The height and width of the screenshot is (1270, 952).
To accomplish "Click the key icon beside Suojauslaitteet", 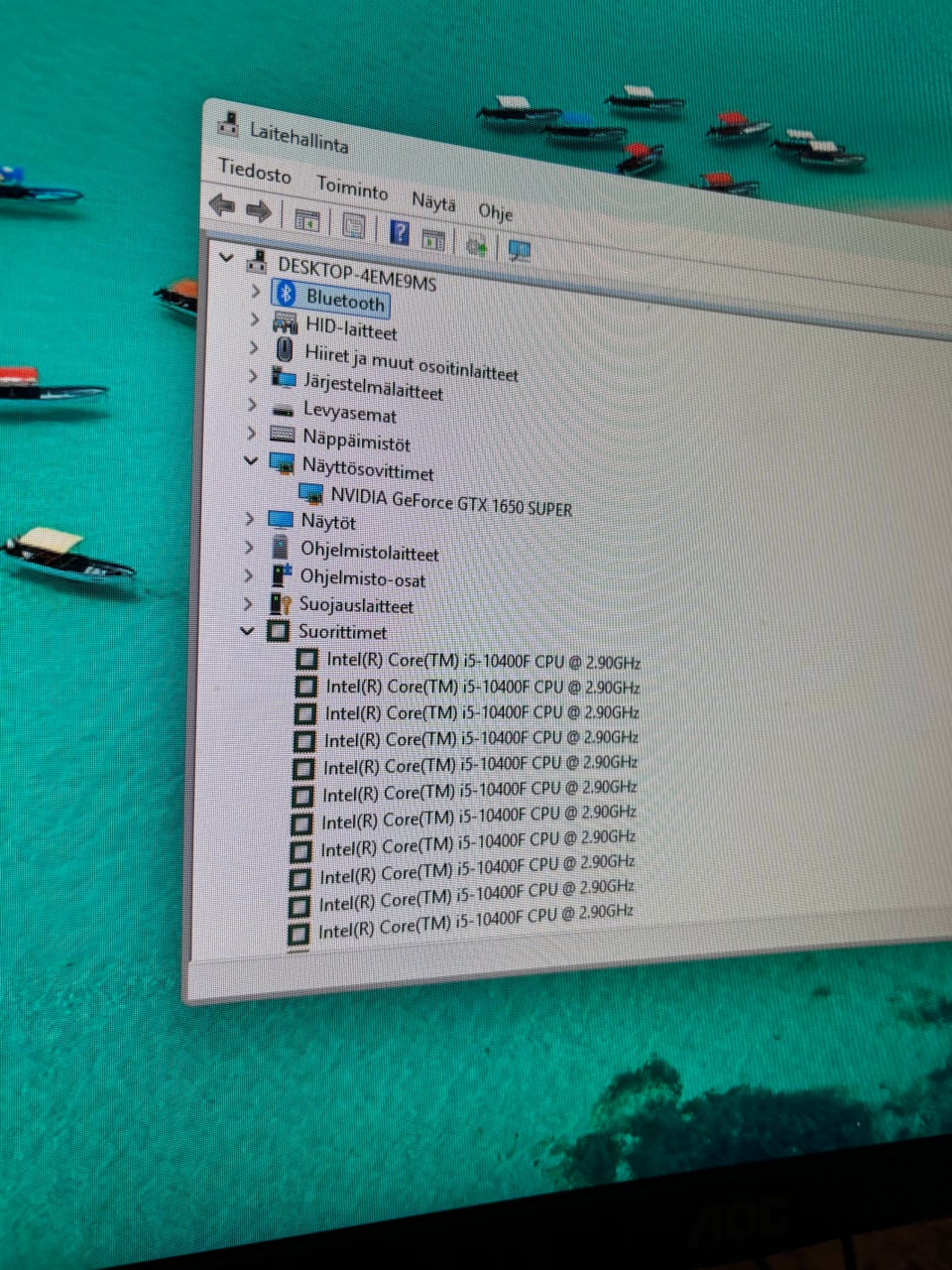I will click(x=280, y=602).
